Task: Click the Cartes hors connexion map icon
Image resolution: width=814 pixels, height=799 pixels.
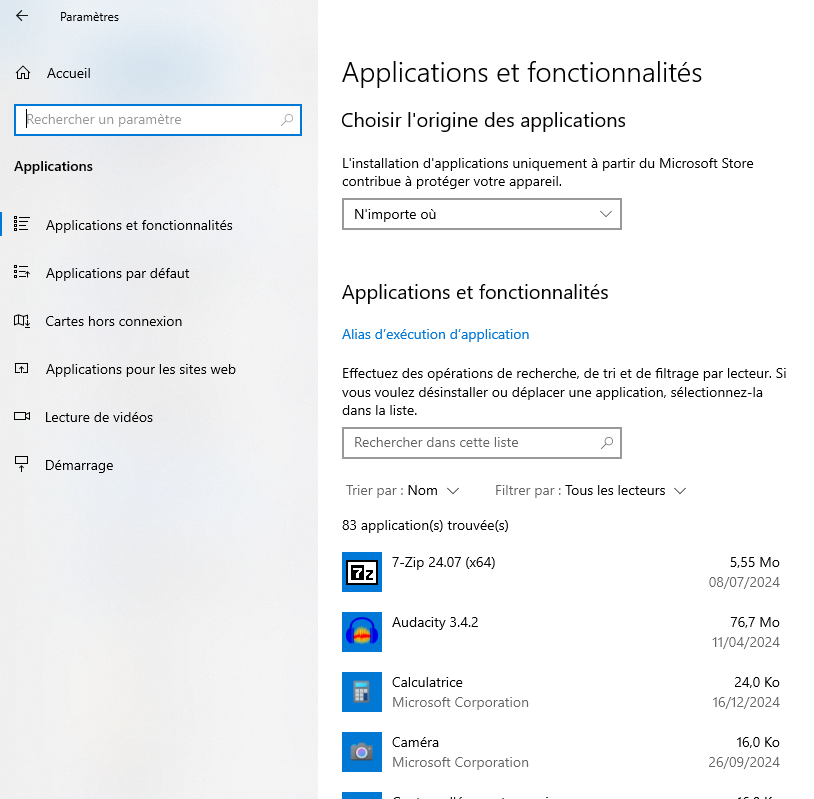Action: click(21, 321)
